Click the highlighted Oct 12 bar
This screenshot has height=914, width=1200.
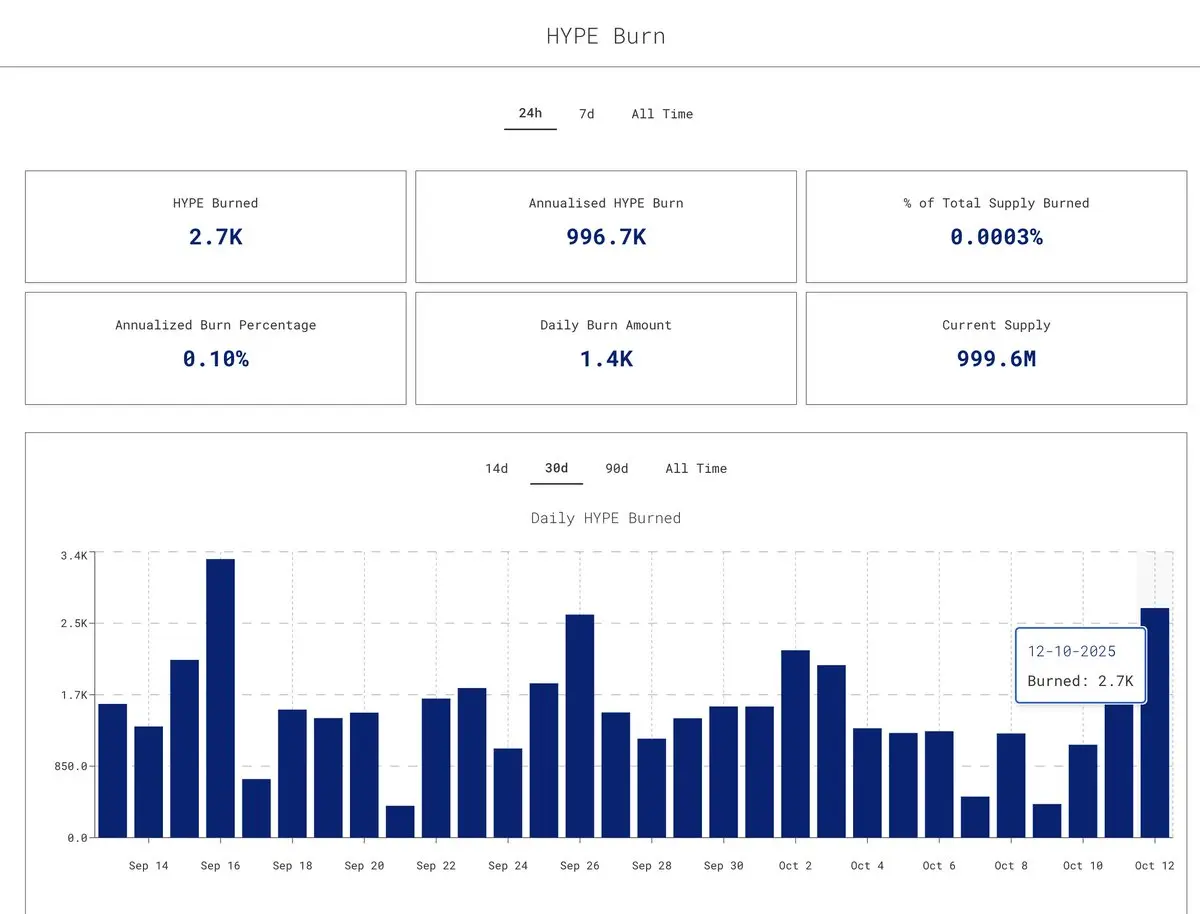[x=1155, y=722]
